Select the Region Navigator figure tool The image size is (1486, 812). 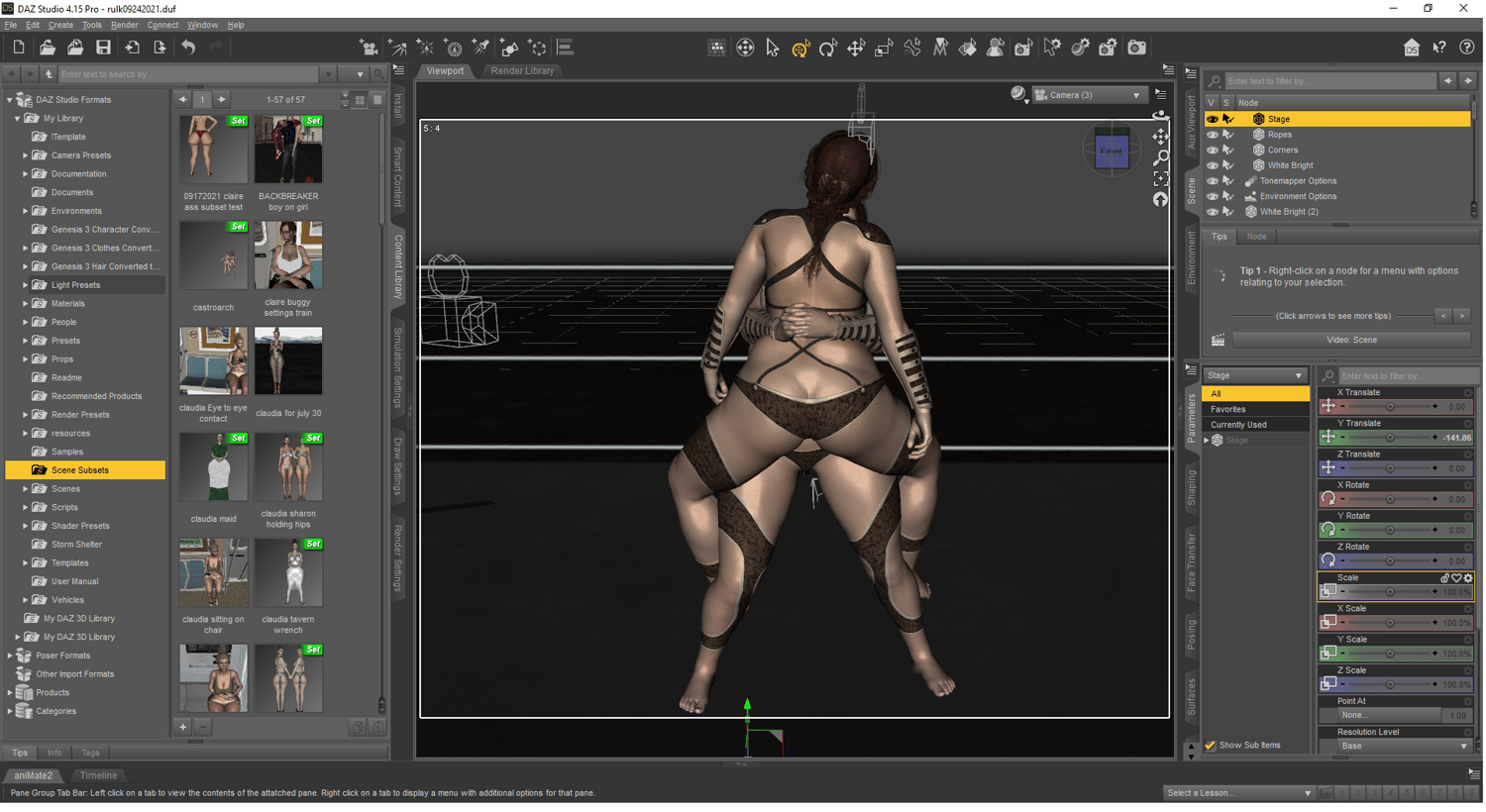pyautogui.click(x=996, y=48)
